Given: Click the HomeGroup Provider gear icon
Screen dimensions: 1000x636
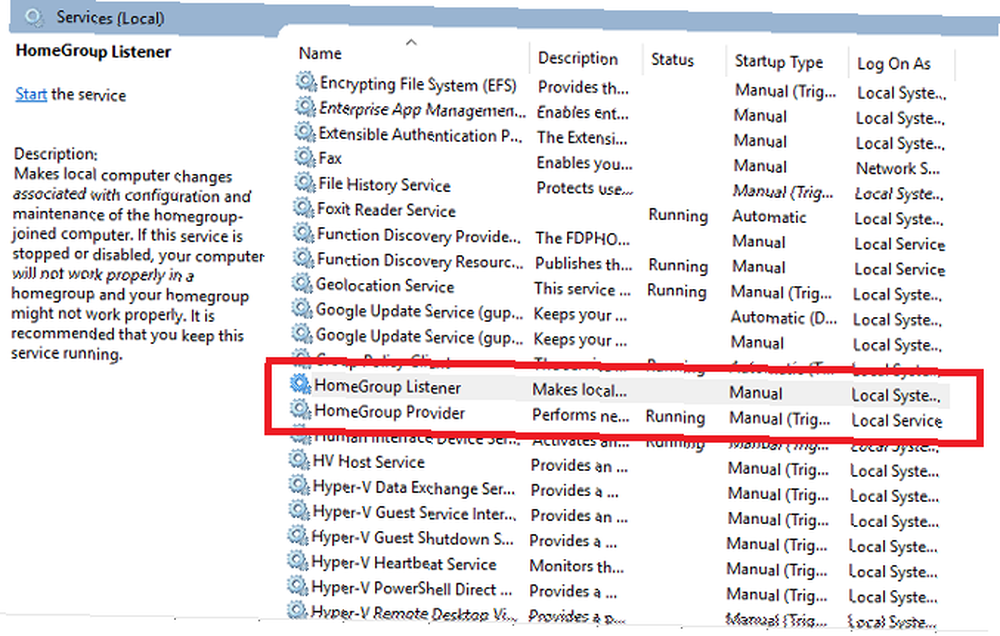Looking at the screenshot, I should pos(300,410).
